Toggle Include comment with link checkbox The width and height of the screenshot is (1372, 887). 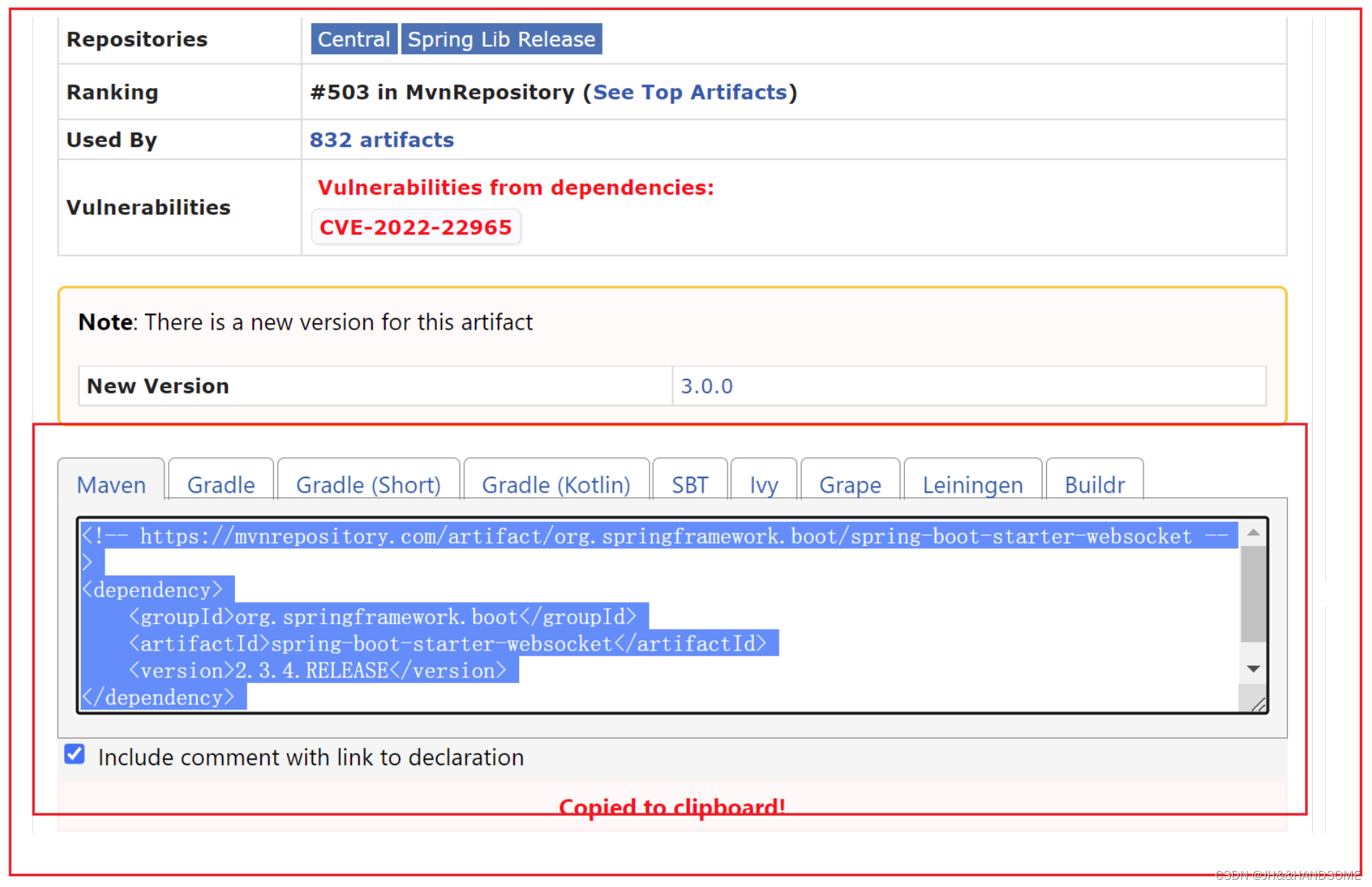click(74, 754)
